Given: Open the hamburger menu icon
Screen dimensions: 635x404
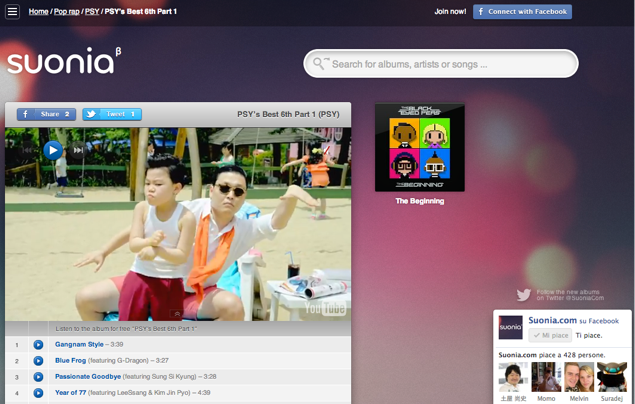Looking at the screenshot, I should tap(12, 11).
